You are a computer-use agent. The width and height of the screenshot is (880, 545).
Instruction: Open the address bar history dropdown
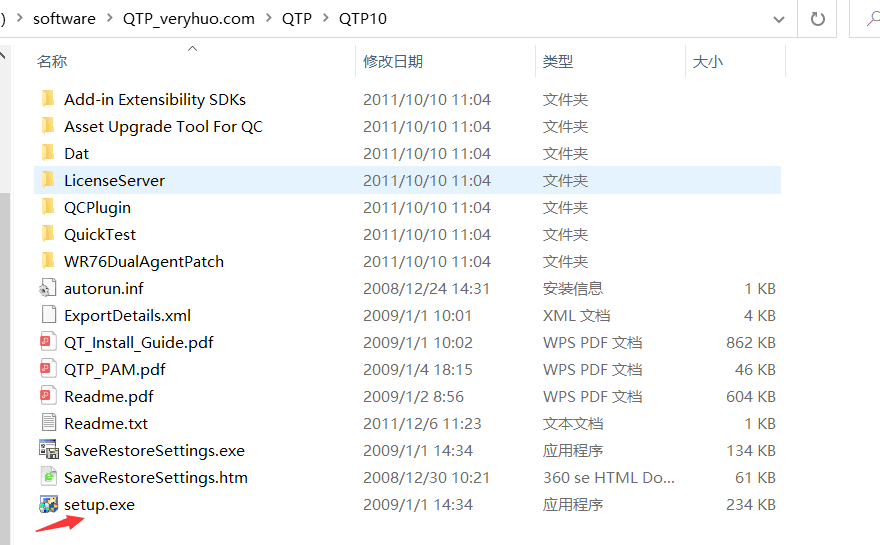point(778,20)
